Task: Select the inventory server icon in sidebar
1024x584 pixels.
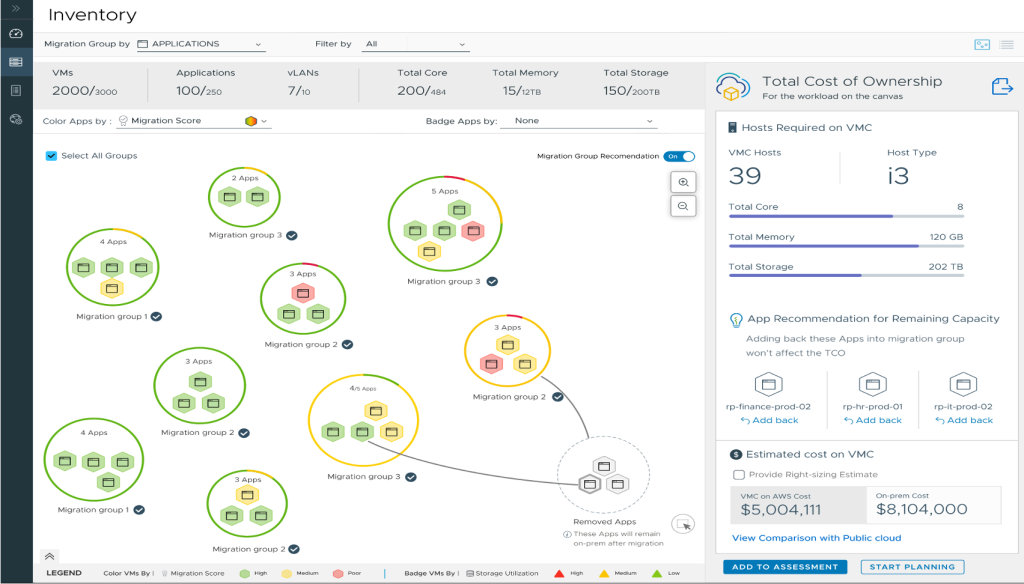Action: pyautogui.click(x=16, y=62)
